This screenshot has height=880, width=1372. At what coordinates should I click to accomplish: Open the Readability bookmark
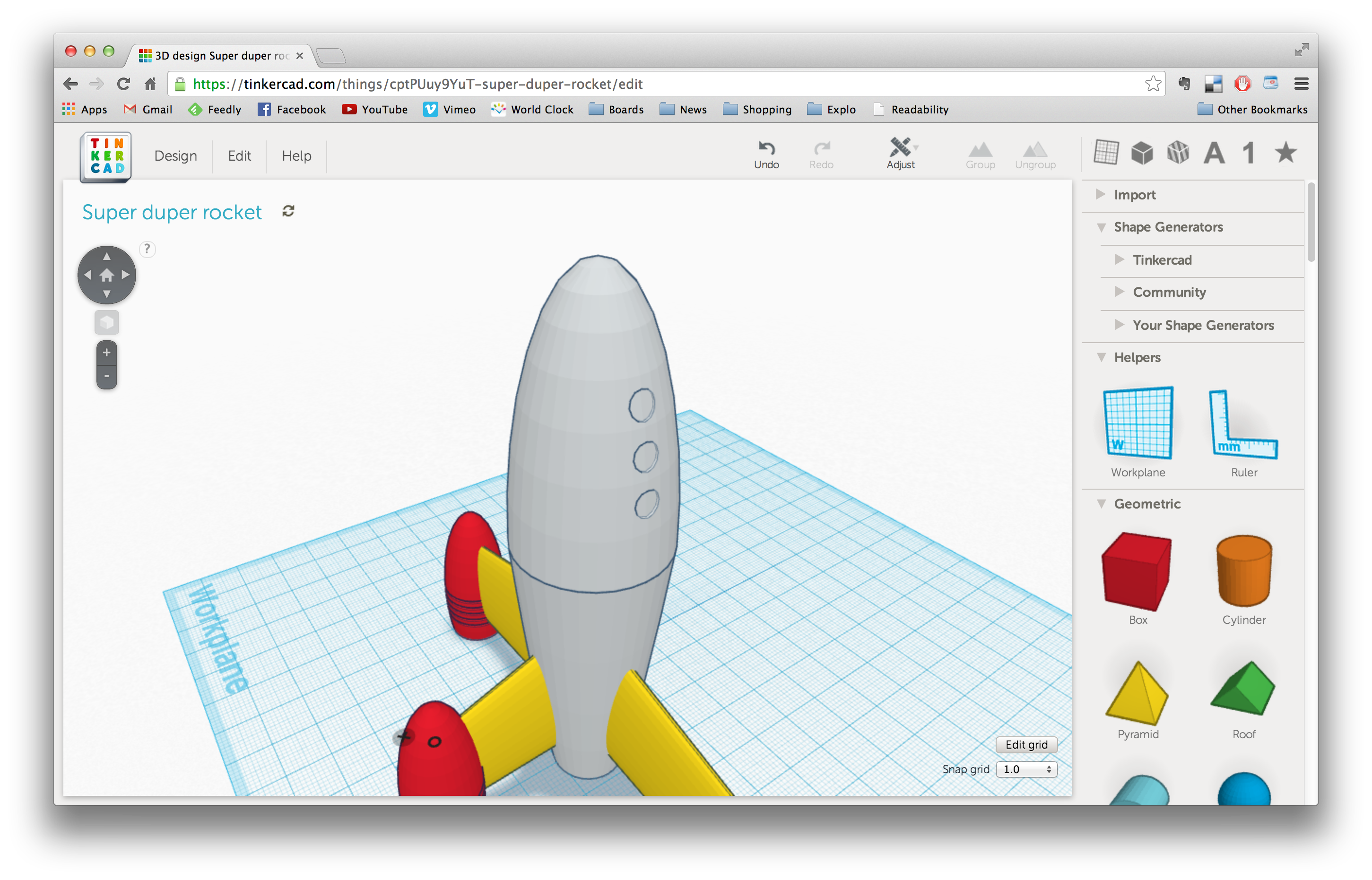[911, 109]
